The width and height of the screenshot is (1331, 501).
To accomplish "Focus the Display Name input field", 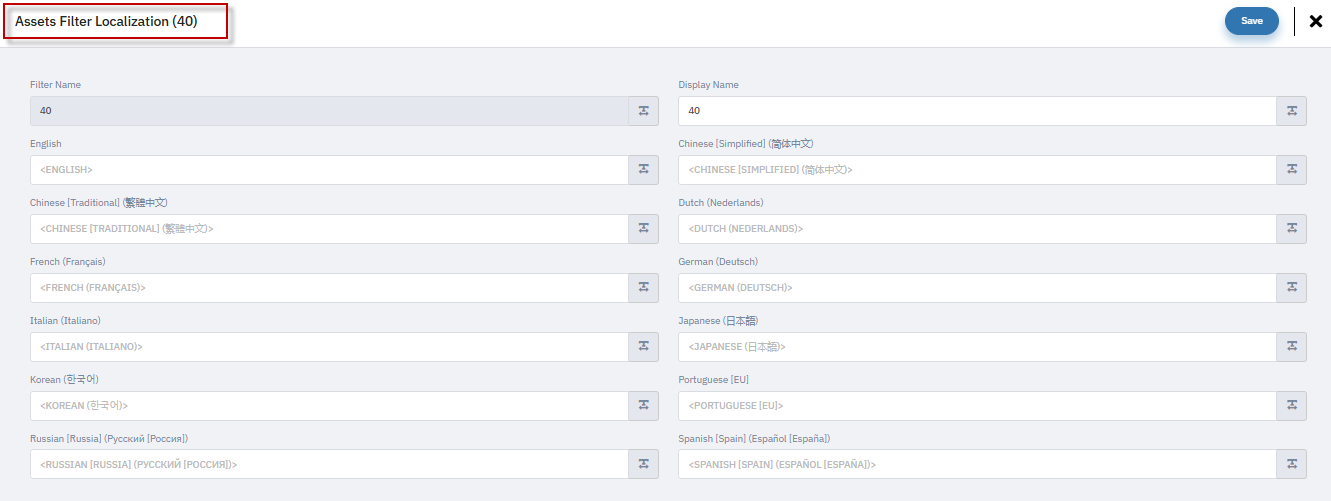I will pos(976,111).
